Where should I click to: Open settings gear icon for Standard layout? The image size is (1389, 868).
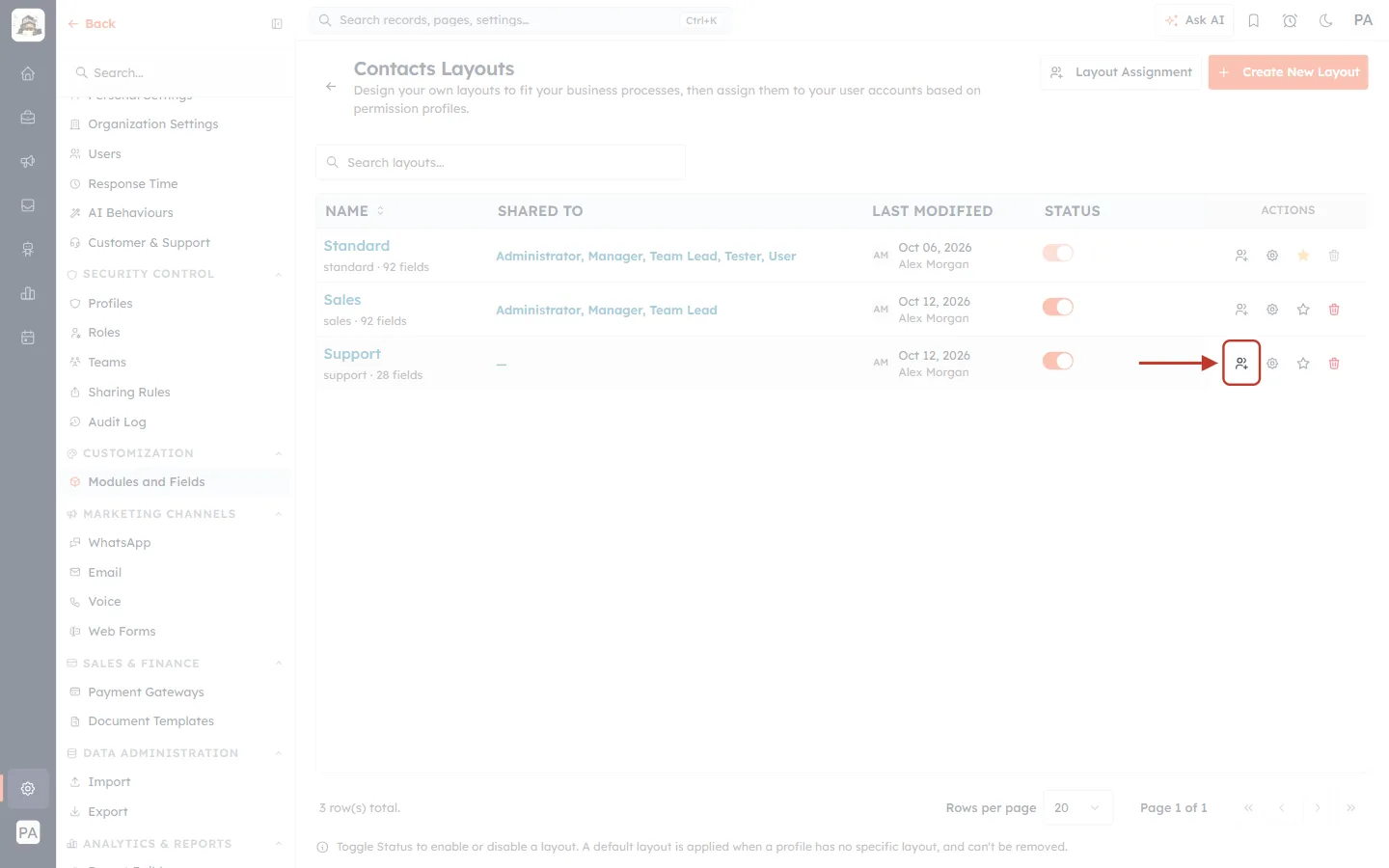point(1272,256)
